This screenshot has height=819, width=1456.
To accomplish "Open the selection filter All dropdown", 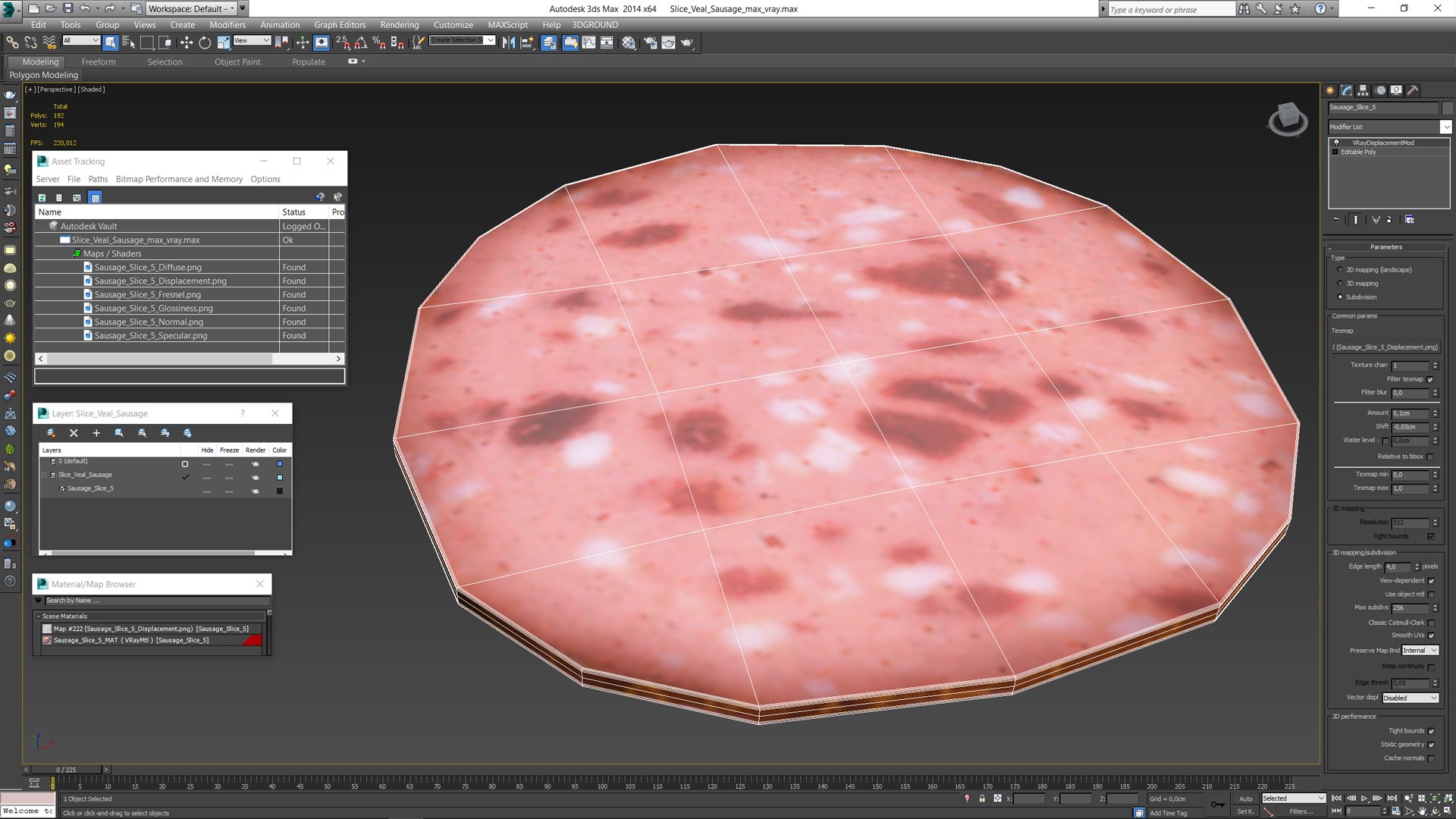I will [x=80, y=40].
